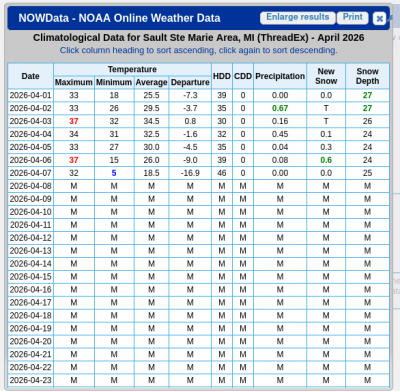The image size is (400, 392).
Task: Click the departure value -16.9
Action: tap(190, 173)
